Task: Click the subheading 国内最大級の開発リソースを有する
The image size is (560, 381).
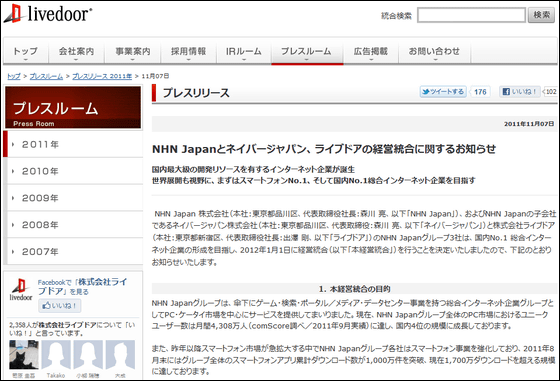Action: pyautogui.click(x=253, y=169)
